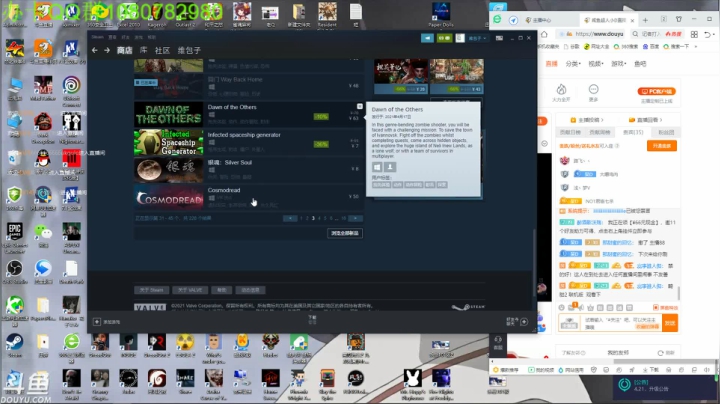Open 贡献周榜 tab in Douyu panel

[600, 132]
